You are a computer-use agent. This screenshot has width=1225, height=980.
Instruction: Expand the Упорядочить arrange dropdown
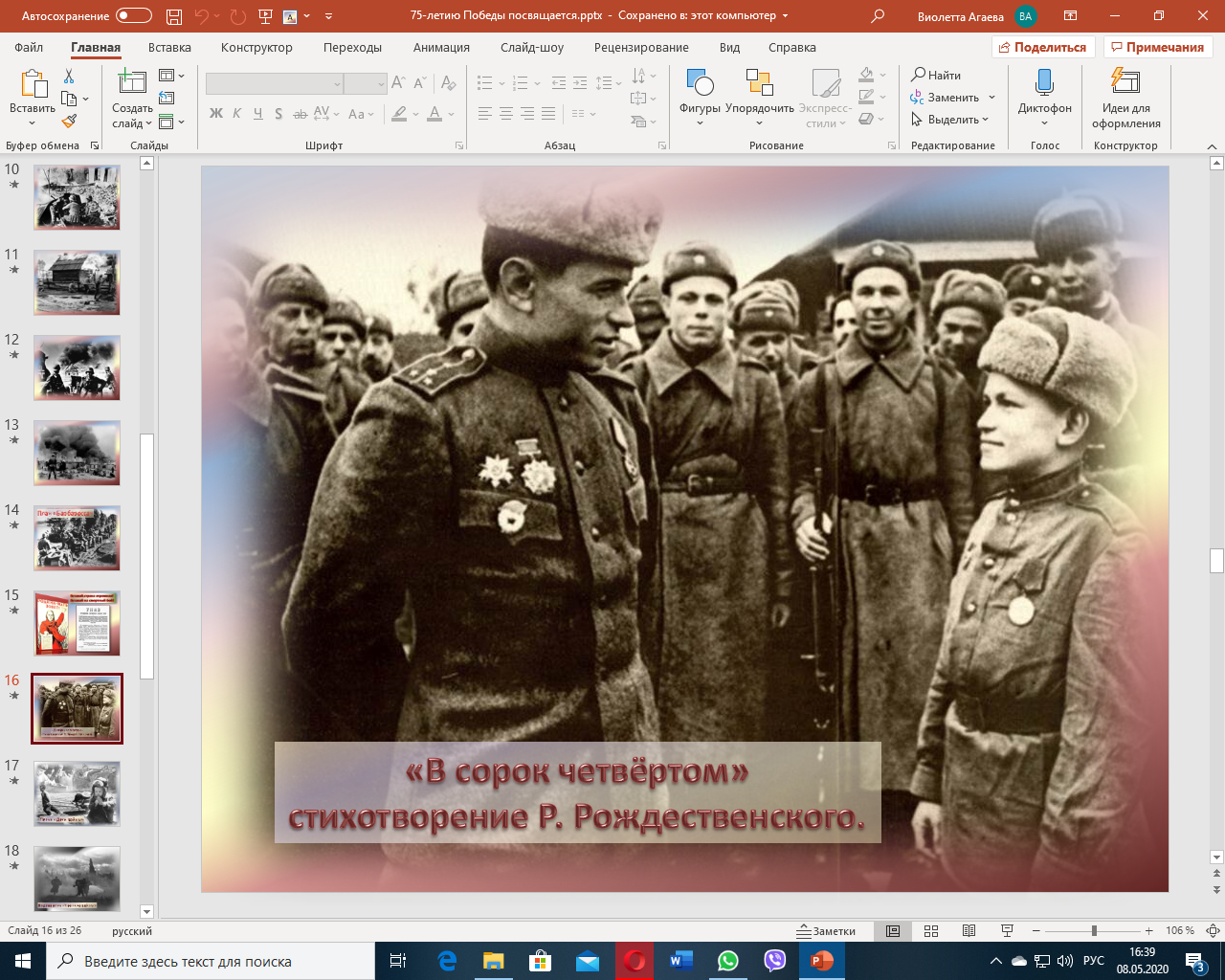(x=759, y=96)
